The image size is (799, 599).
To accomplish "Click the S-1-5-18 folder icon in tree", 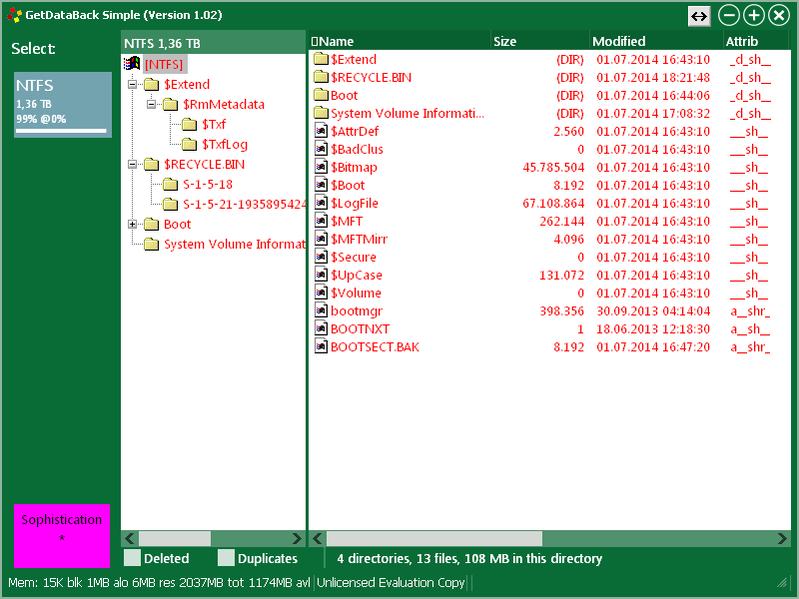I will pyautogui.click(x=170, y=184).
